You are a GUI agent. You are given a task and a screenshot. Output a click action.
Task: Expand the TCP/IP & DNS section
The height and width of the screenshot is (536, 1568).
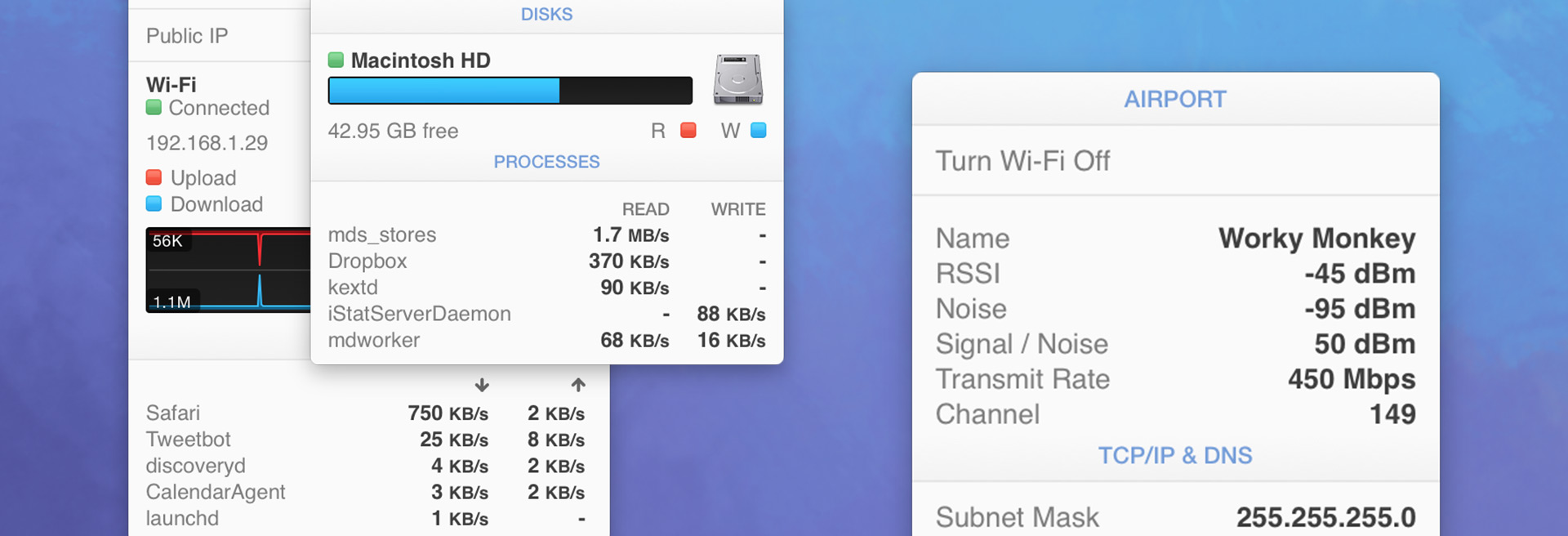(x=1174, y=455)
